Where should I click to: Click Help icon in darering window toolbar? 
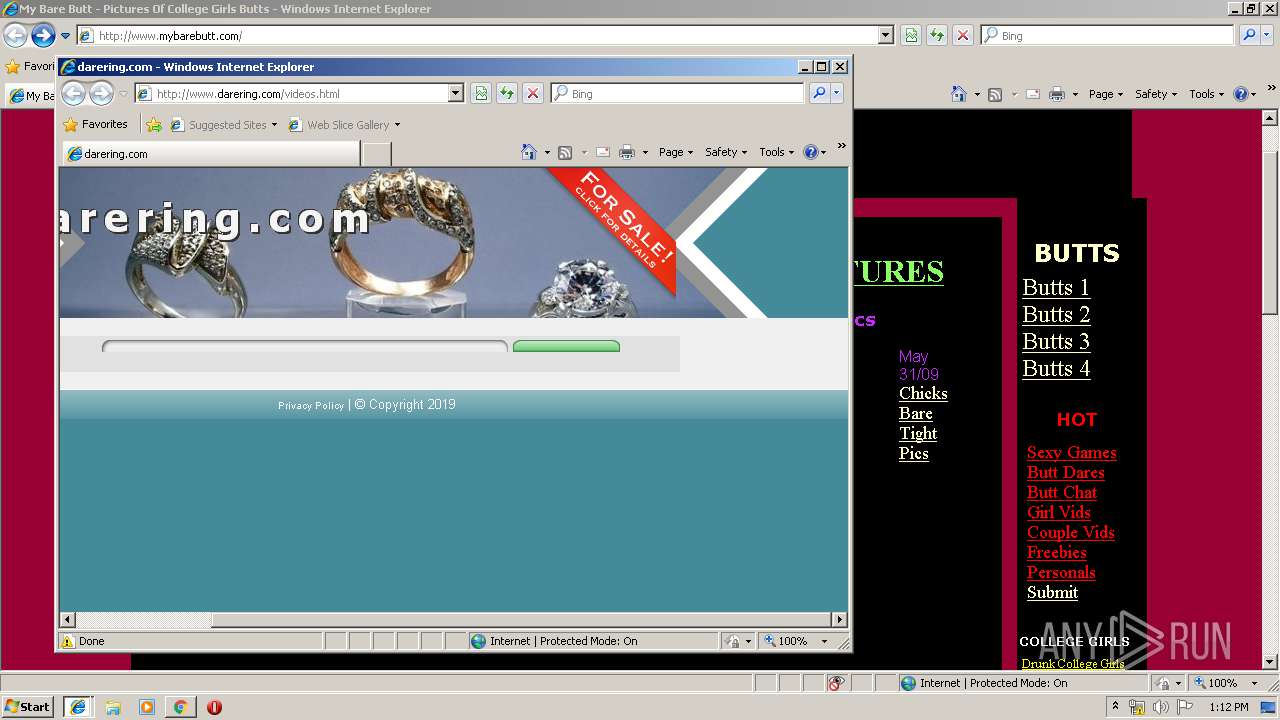810,152
